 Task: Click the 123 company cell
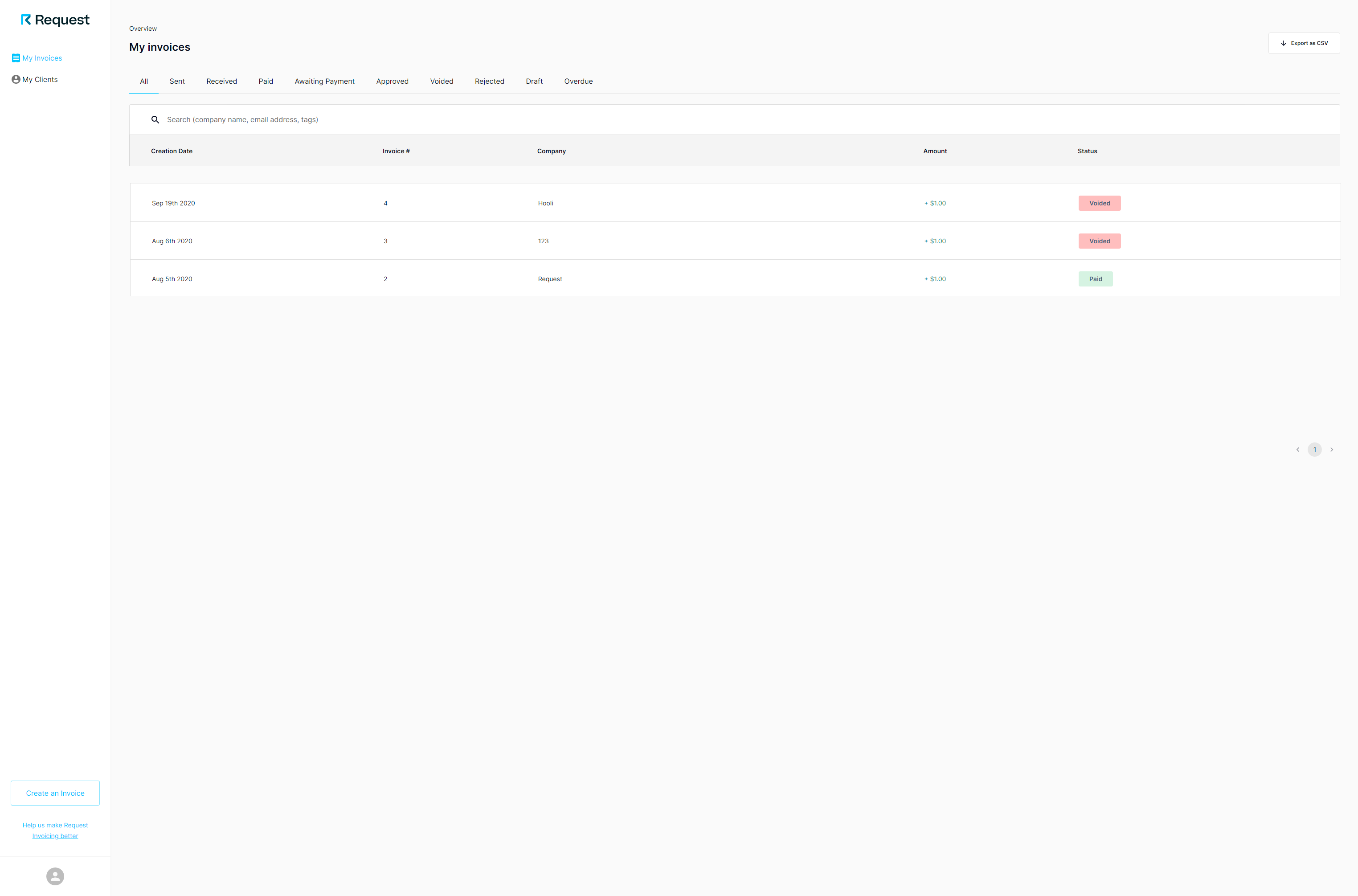pyautogui.click(x=543, y=241)
